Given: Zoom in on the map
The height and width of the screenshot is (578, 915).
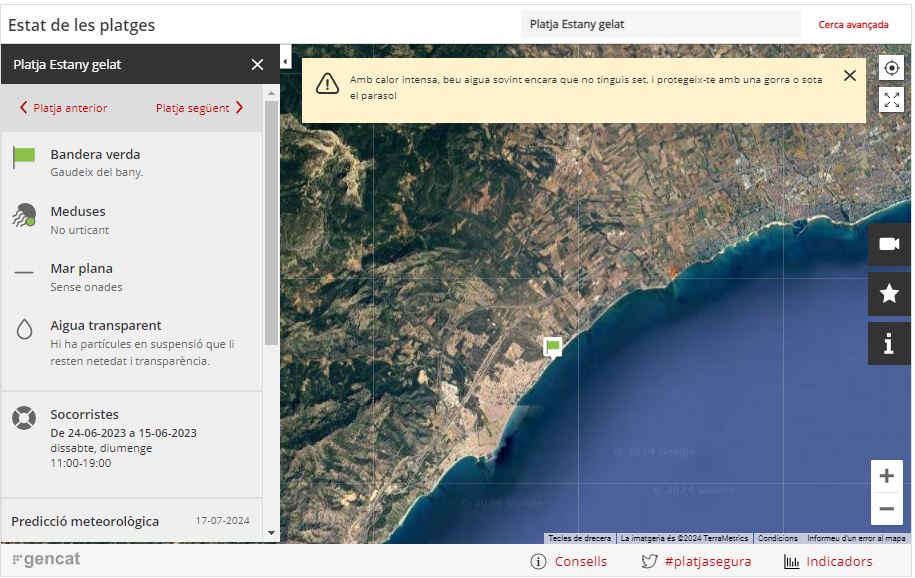Looking at the screenshot, I should point(886,476).
